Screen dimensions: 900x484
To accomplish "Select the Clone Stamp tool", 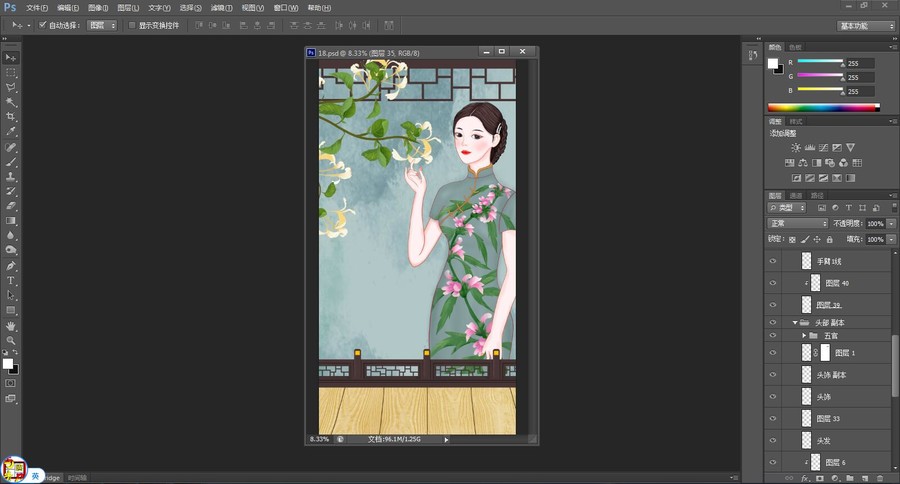I will tap(10, 177).
